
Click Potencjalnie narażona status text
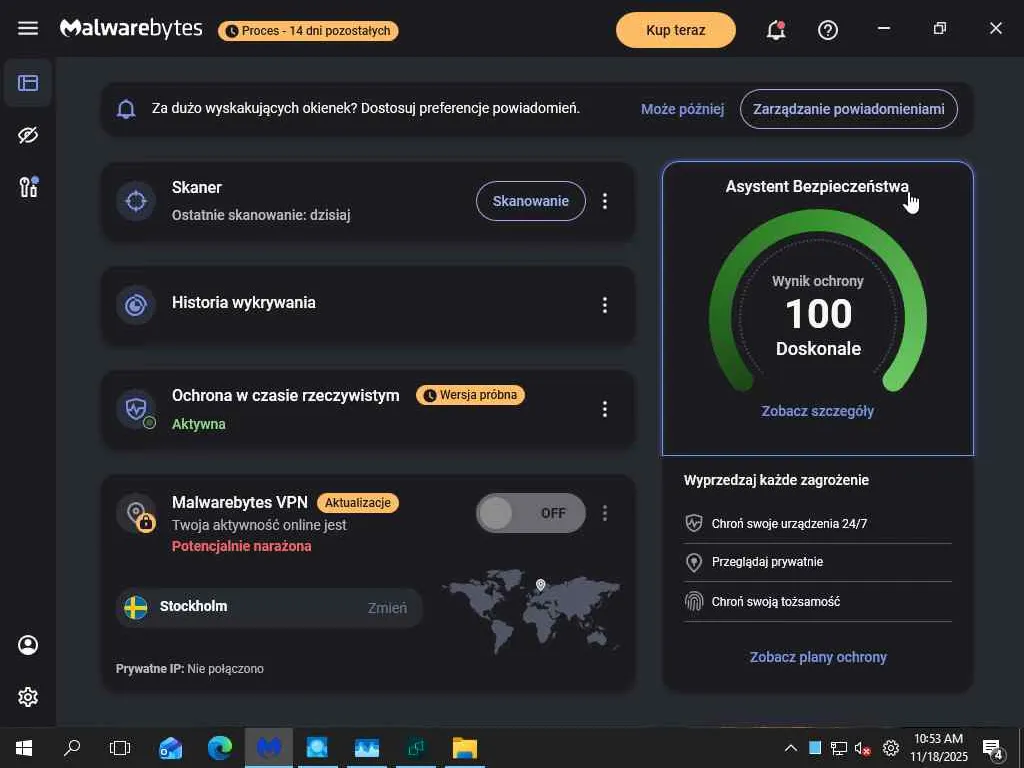(x=242, y=546)
